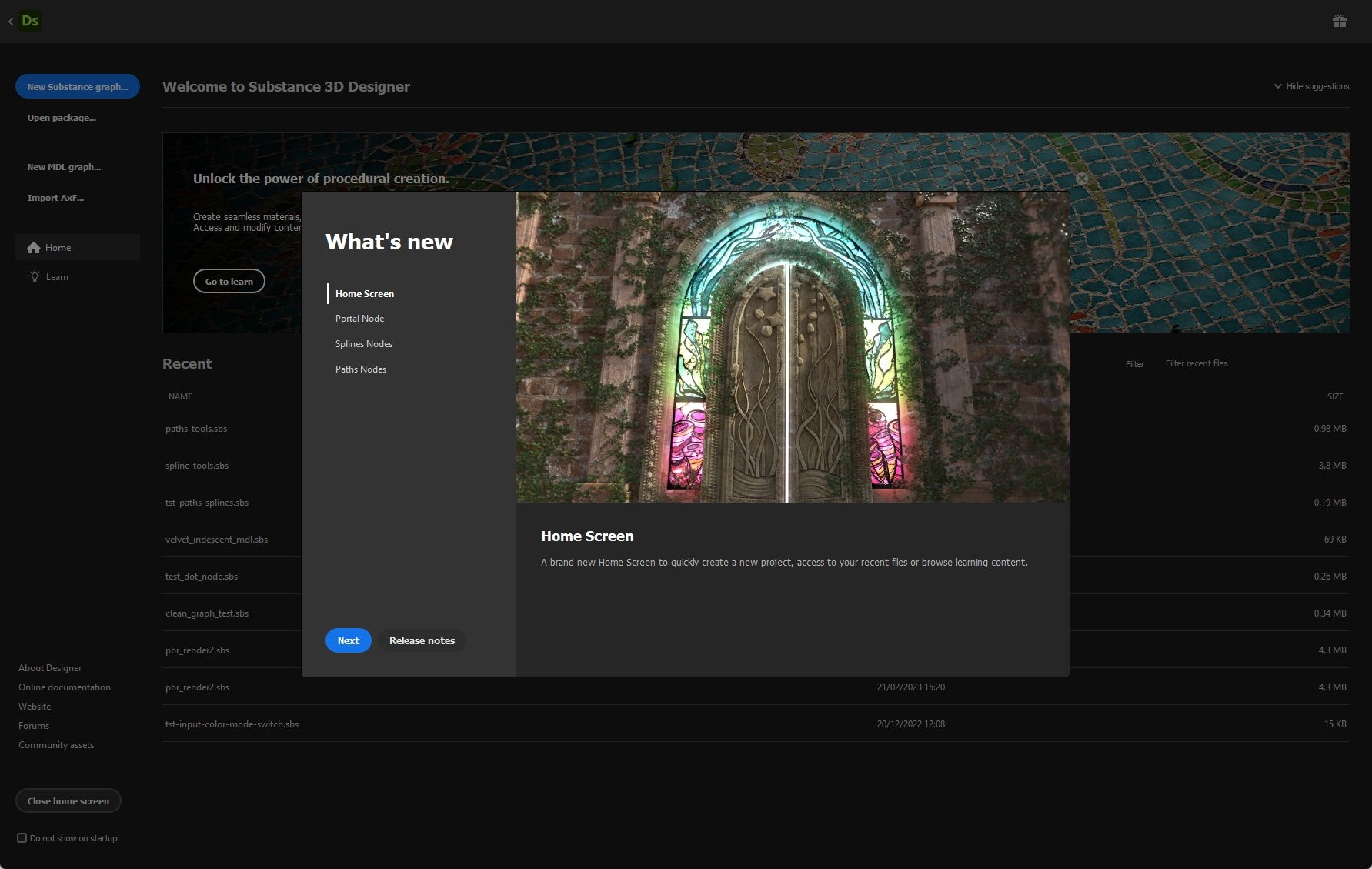Open the gifts icon in top right corner

(1339, 21)
